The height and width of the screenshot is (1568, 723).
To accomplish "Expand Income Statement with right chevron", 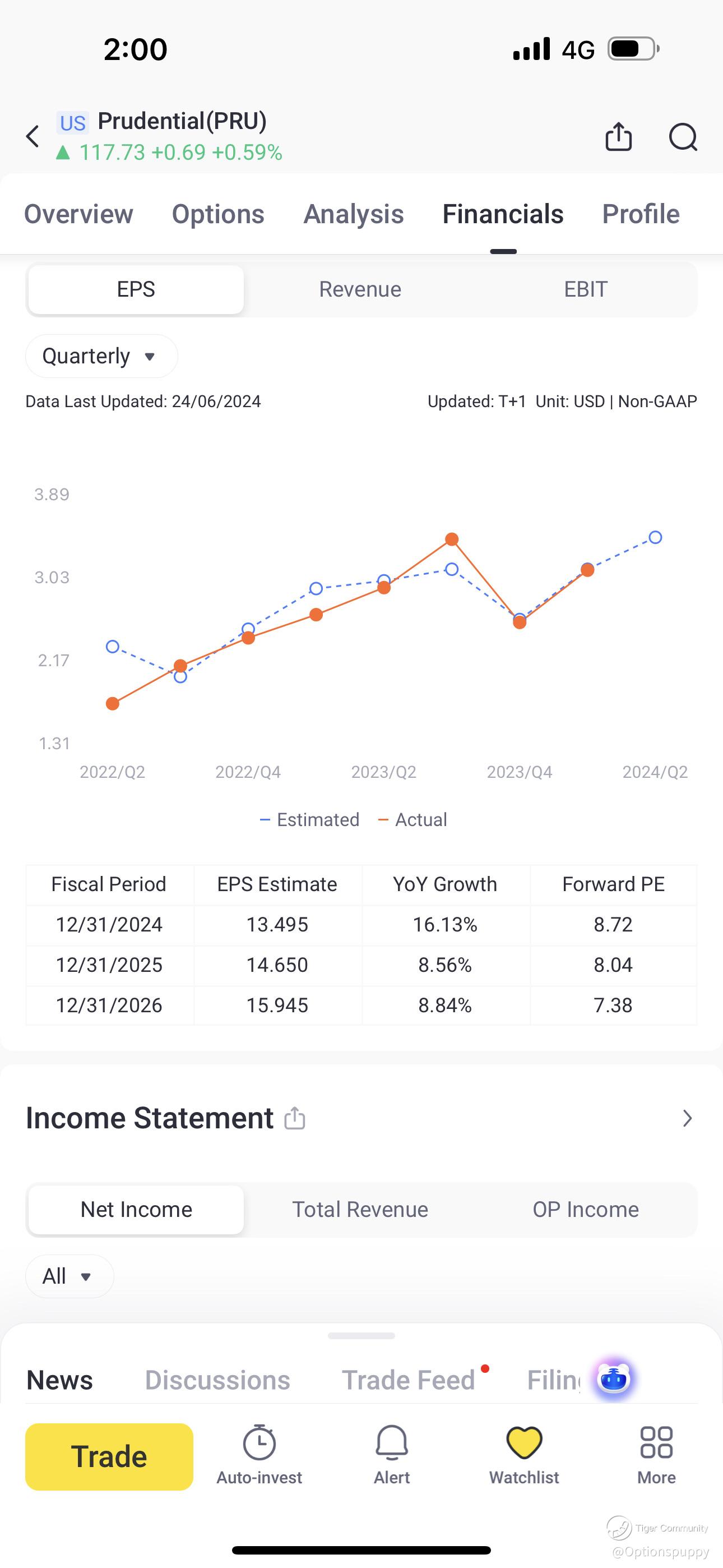I will point(688,1118).
